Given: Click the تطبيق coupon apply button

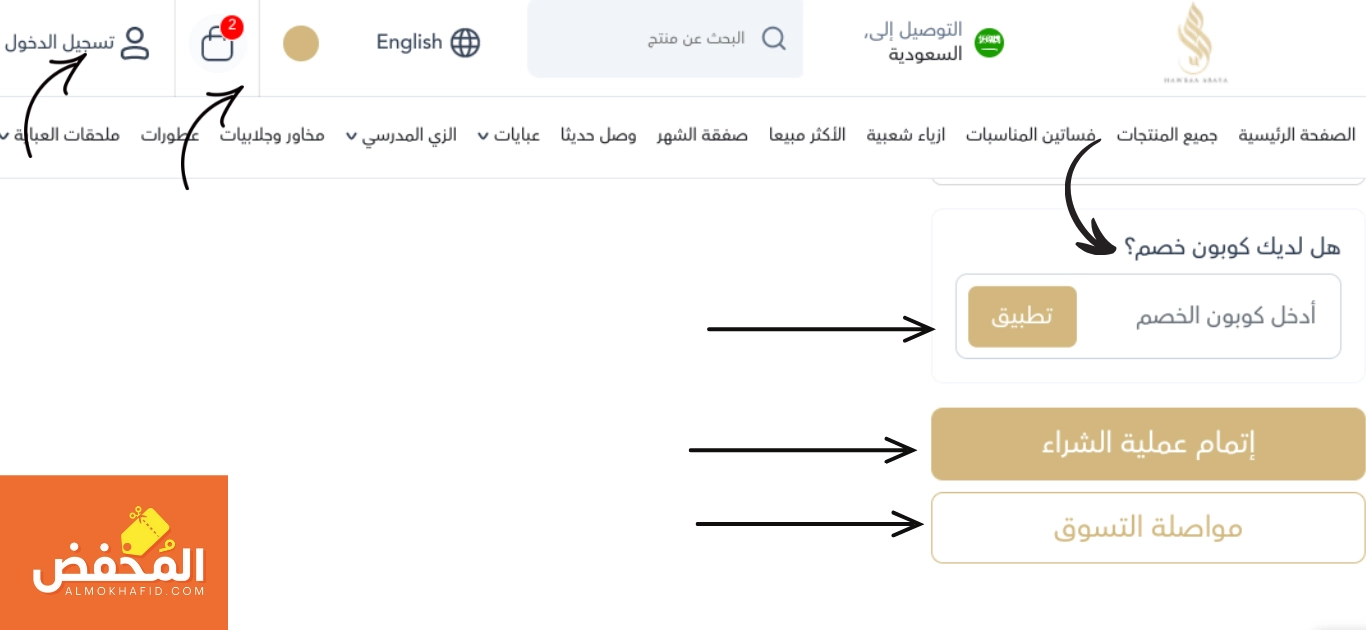Looking at the screenshot, I should 1022,317.
